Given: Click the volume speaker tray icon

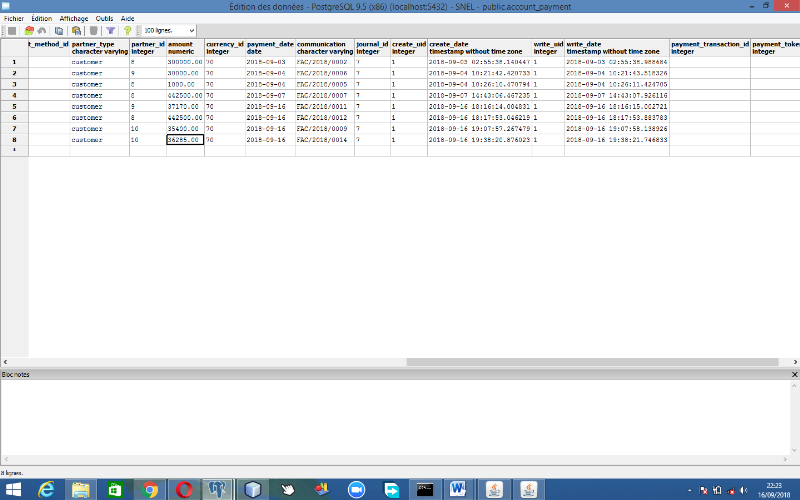Looking at the screenshot, I should click(743, 490).
